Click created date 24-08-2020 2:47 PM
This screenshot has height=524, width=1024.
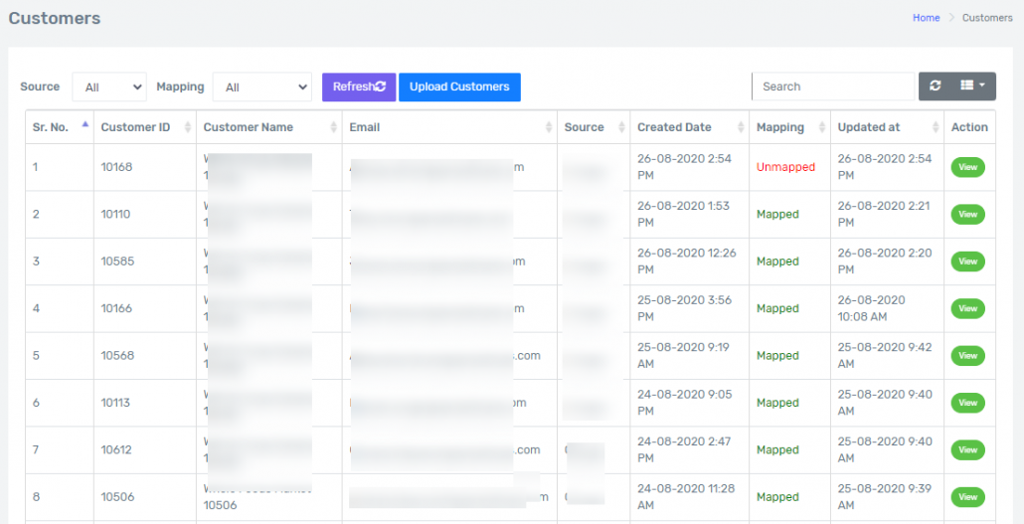(684, 450)
